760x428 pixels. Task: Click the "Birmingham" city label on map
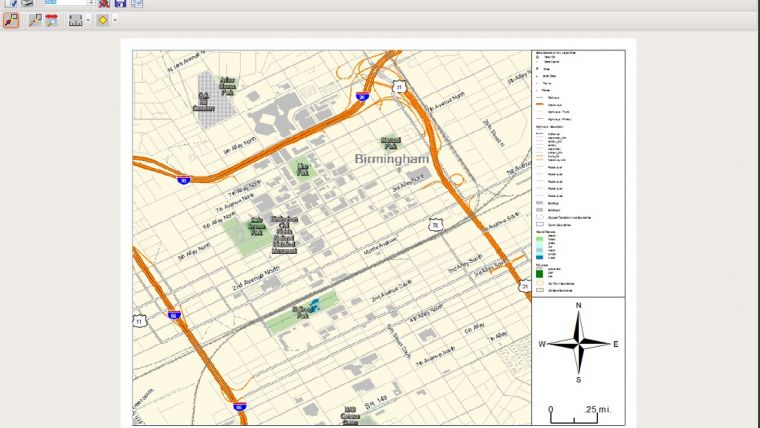pyautogui.click(x=392, y=159)
